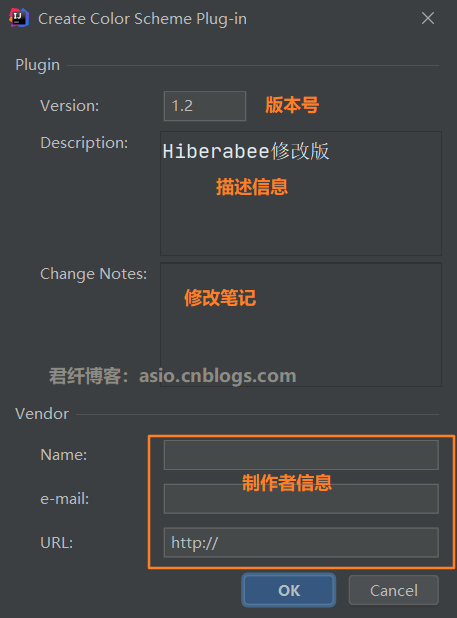Click inside the Change Notes text area
457x618 pixels.
tap(301, 324)
